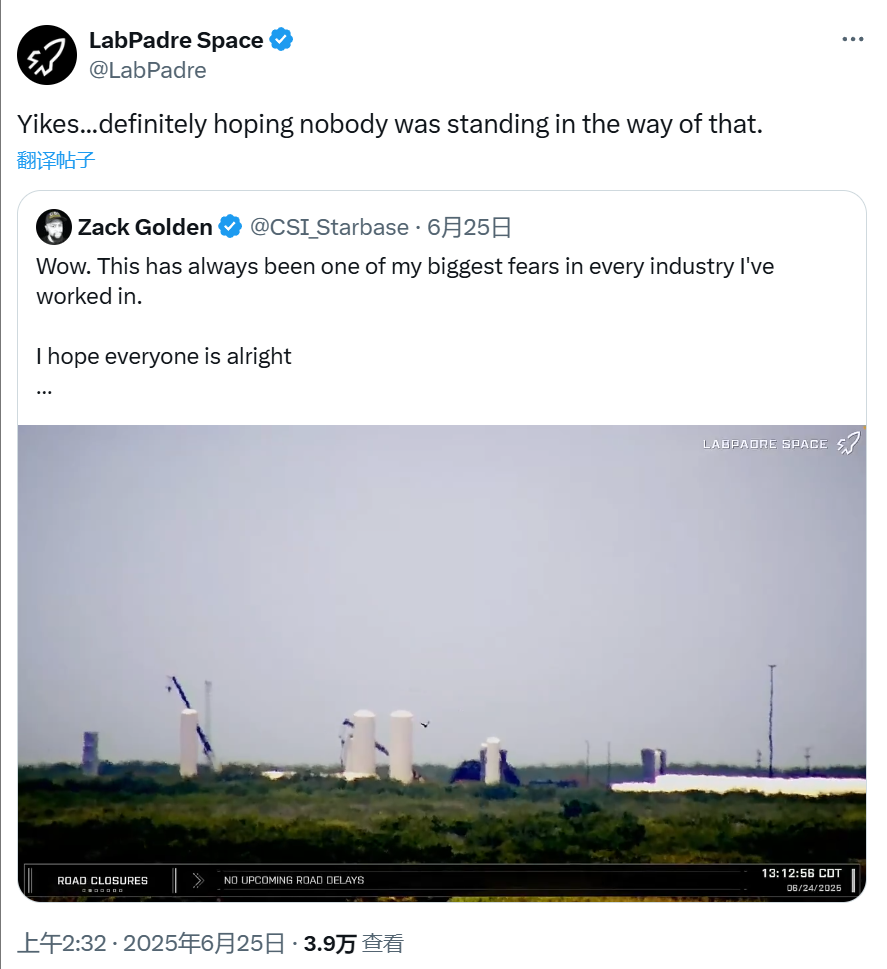Click the ROAD CLOSURES label in the video
Screen dimensions: 887x969
point(102,880)
